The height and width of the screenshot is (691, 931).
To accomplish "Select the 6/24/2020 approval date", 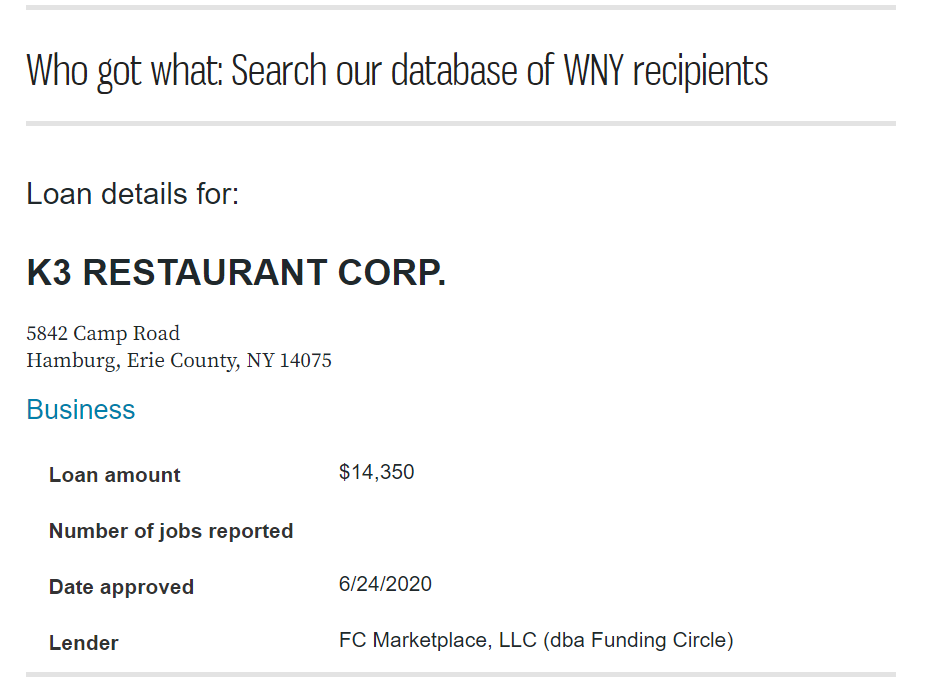I will (x=385, y=584).
